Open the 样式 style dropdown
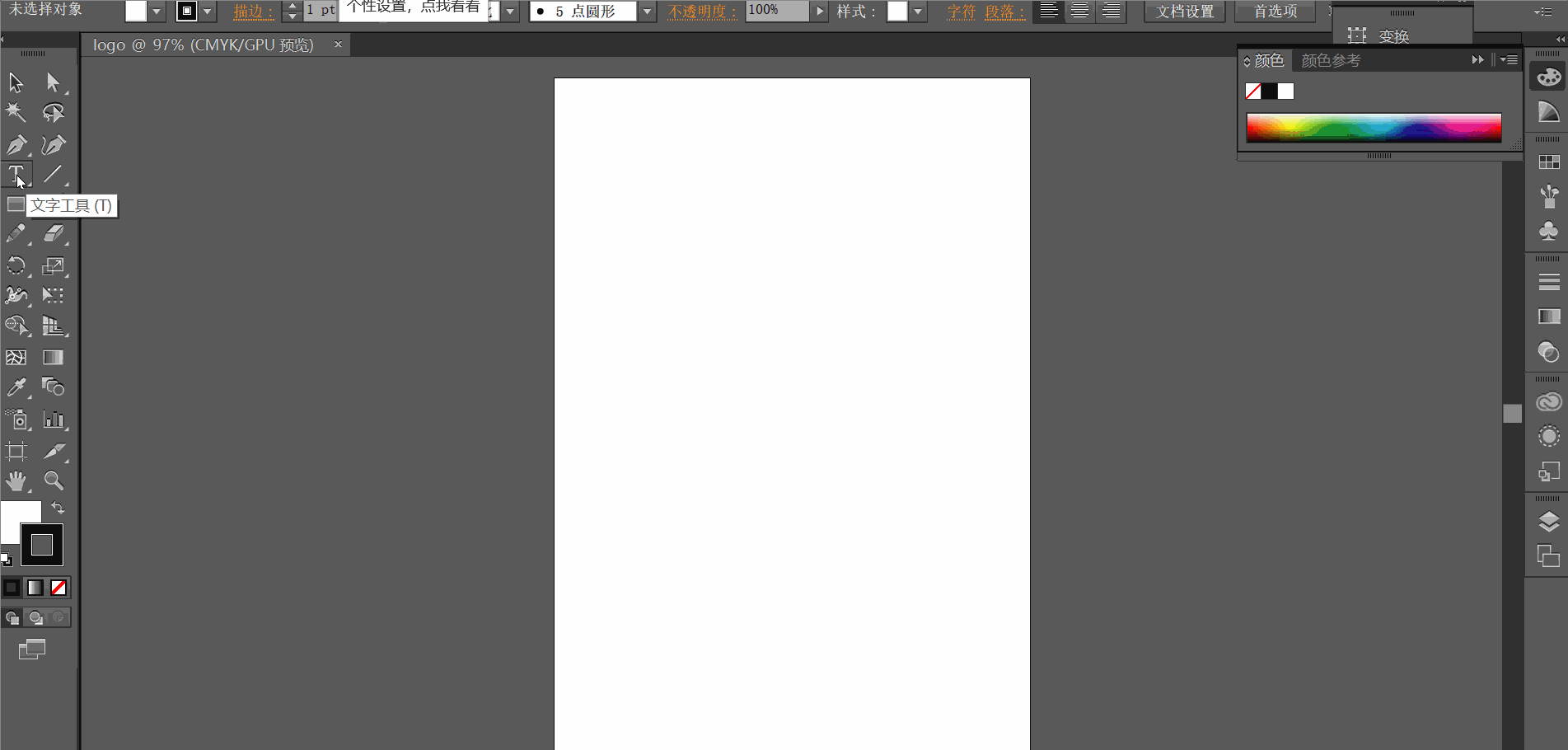1568x750 pixels. (916, 12)
